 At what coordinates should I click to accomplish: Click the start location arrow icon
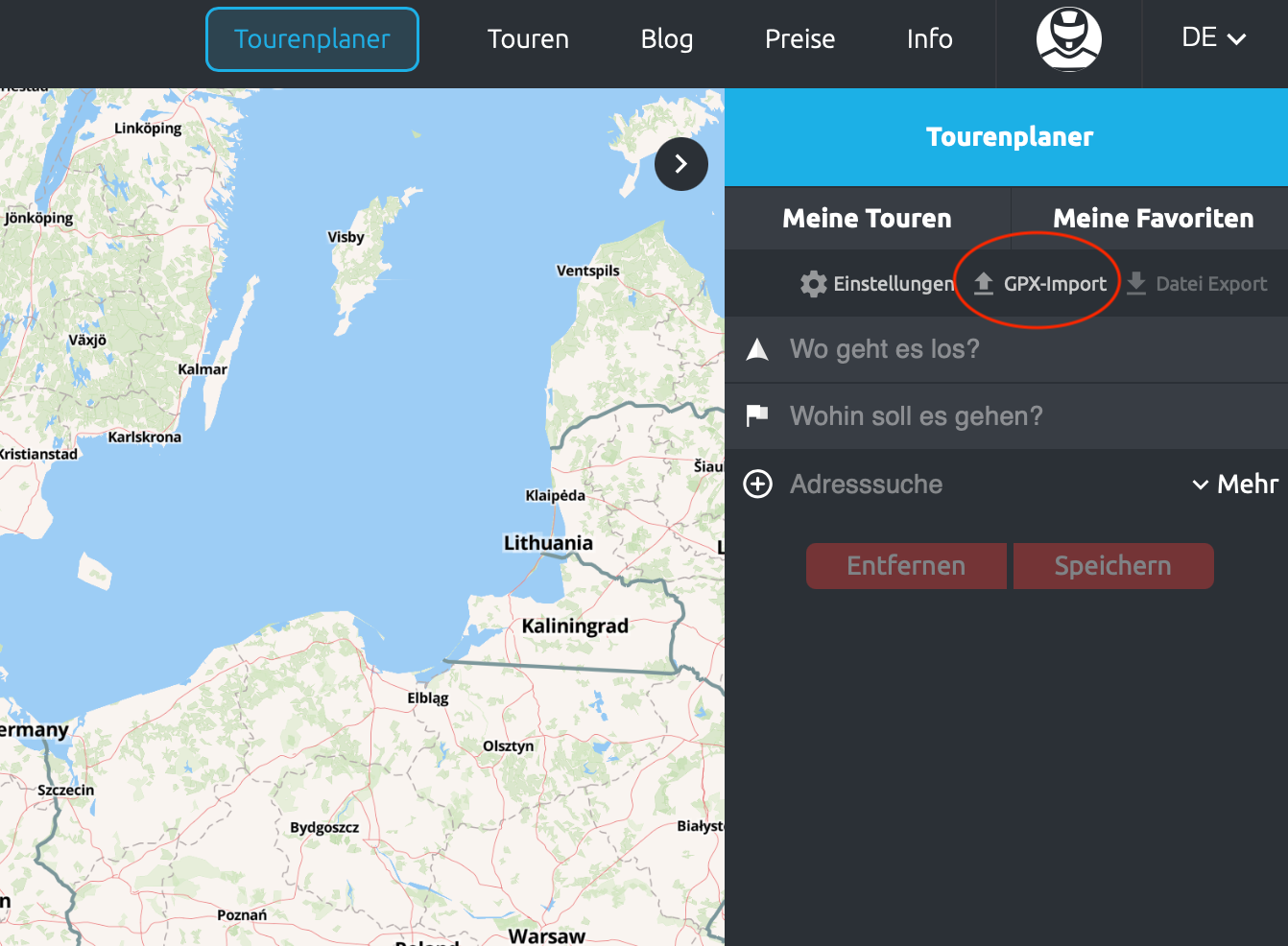757,349
